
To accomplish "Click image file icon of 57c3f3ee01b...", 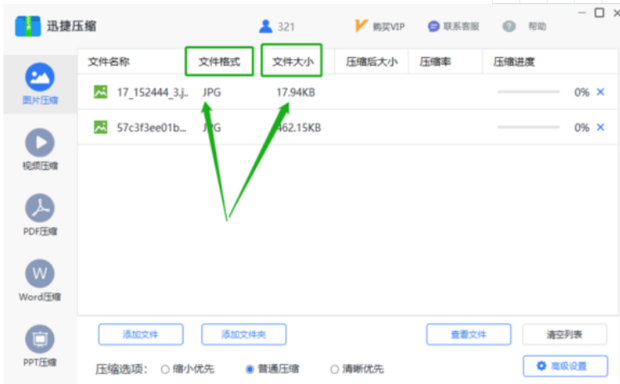I will (100, 127).
